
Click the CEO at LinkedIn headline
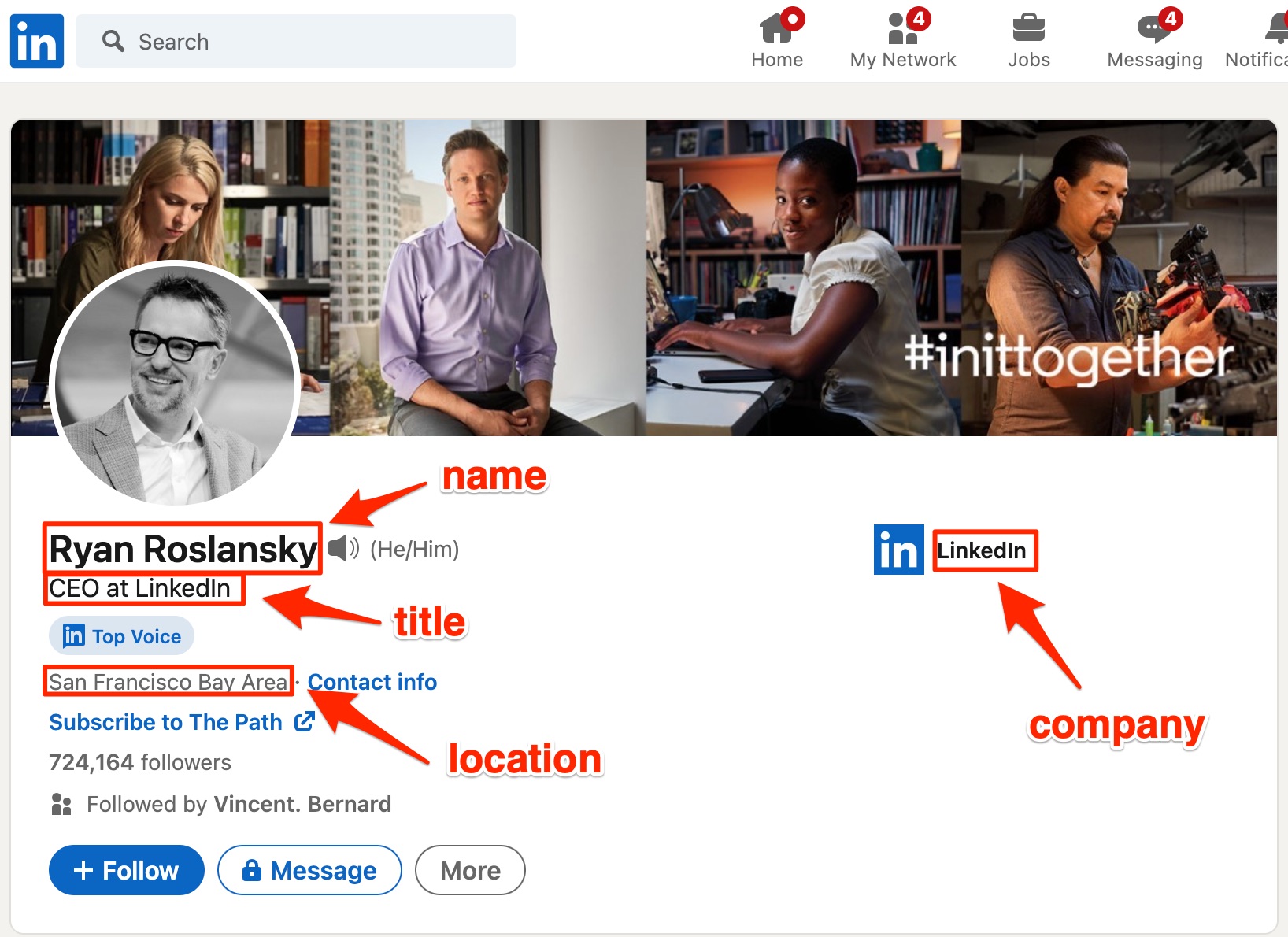point(140,588)
